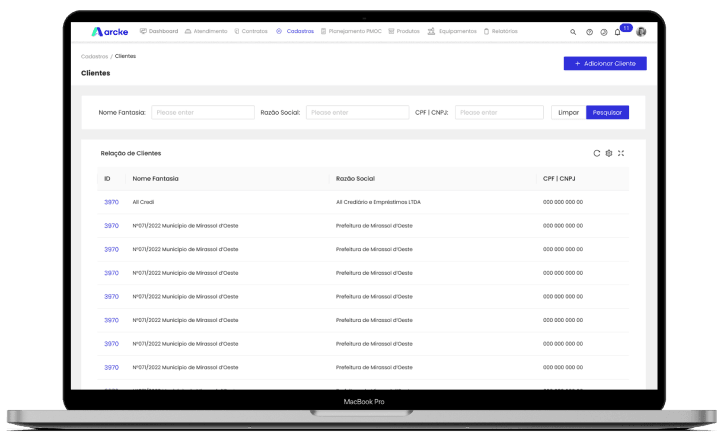The width and height of the screenshot is (723, 443).
Task: Go to the Dashboard menu item
Action: [x=159, y=31]
